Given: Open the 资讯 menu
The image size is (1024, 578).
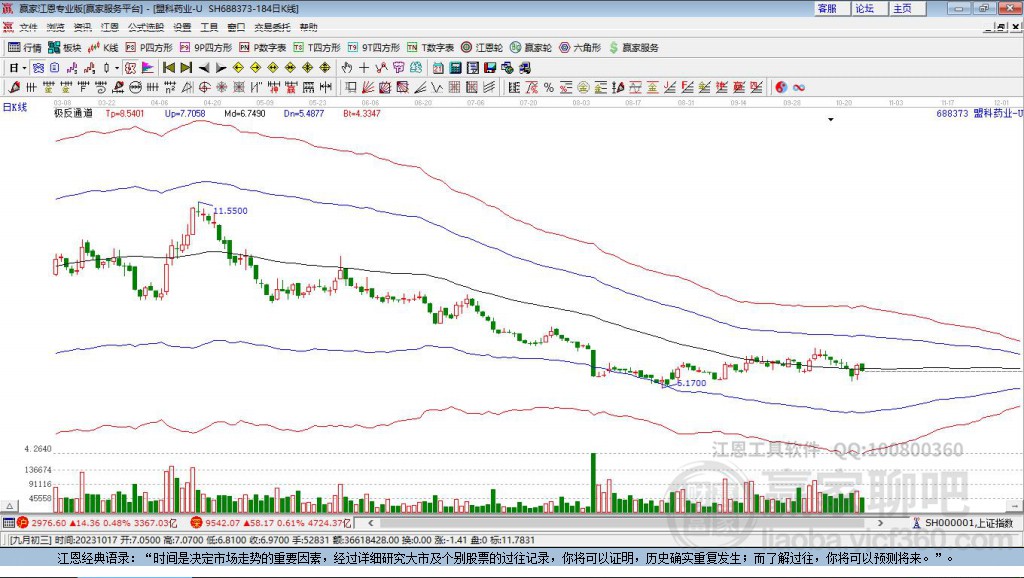Looking at the screenshot, I should click(x=83, y=27).
